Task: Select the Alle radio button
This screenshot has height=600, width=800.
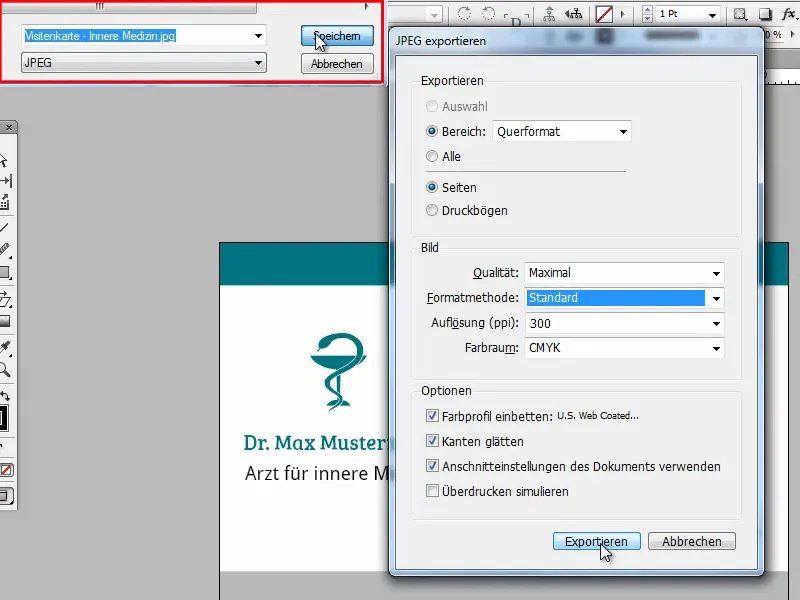Action: [x=432, y=156]
